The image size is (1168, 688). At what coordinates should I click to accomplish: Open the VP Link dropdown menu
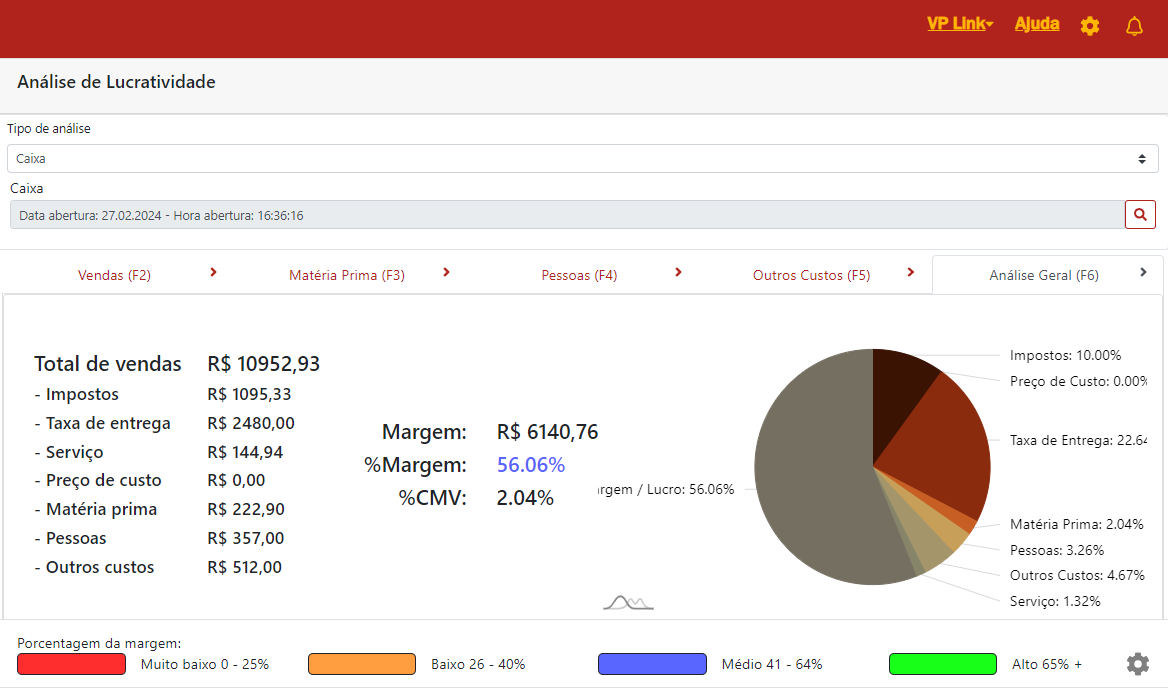click(x=959, y=24)
